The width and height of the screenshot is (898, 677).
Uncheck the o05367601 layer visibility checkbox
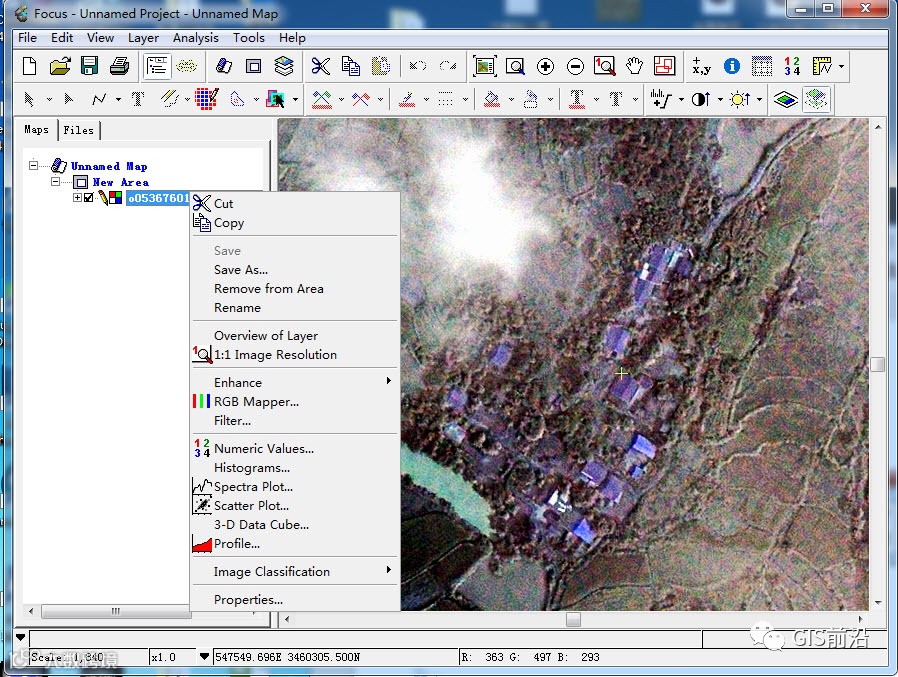click(x=89, y=198)
